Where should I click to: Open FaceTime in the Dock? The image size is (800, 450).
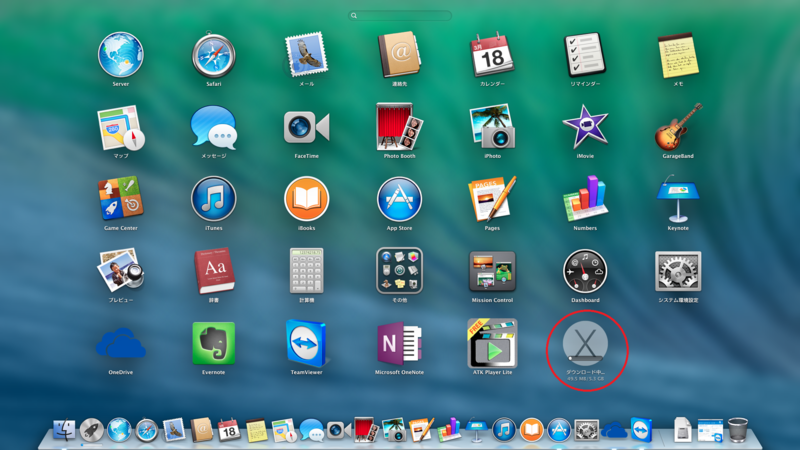click(x=339, y=430)
